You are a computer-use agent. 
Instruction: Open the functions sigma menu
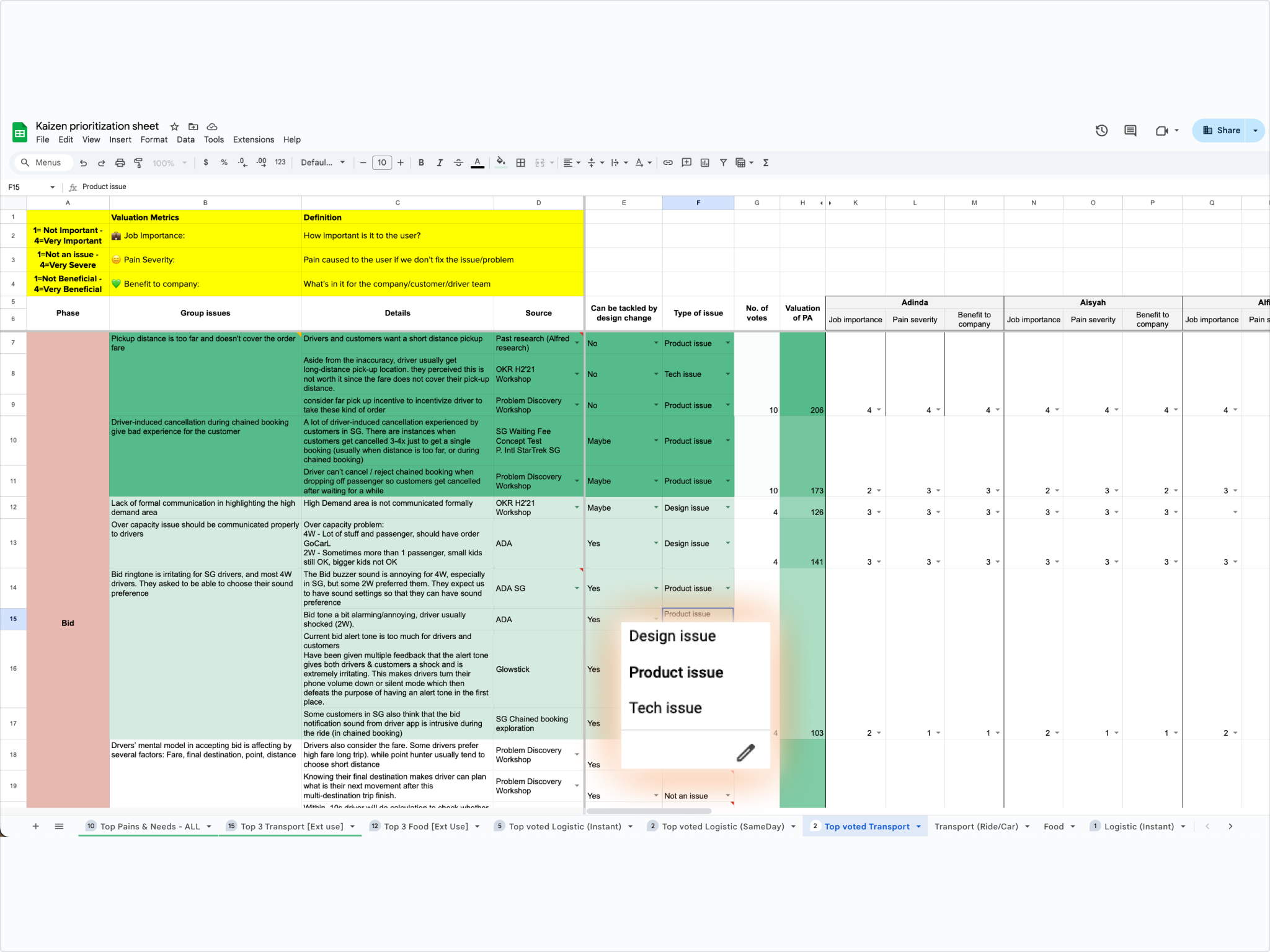tap(766, 162)
